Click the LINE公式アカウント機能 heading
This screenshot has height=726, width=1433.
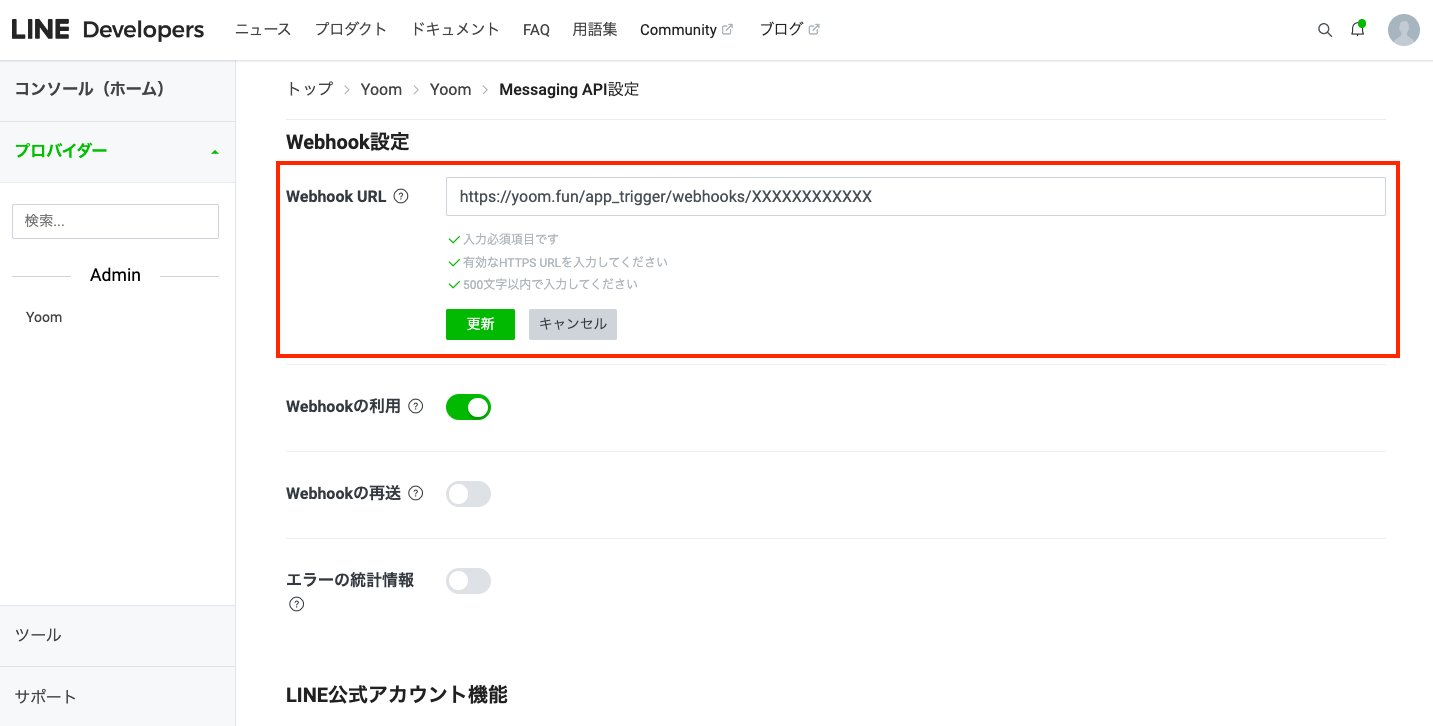[x=397, y=694]
